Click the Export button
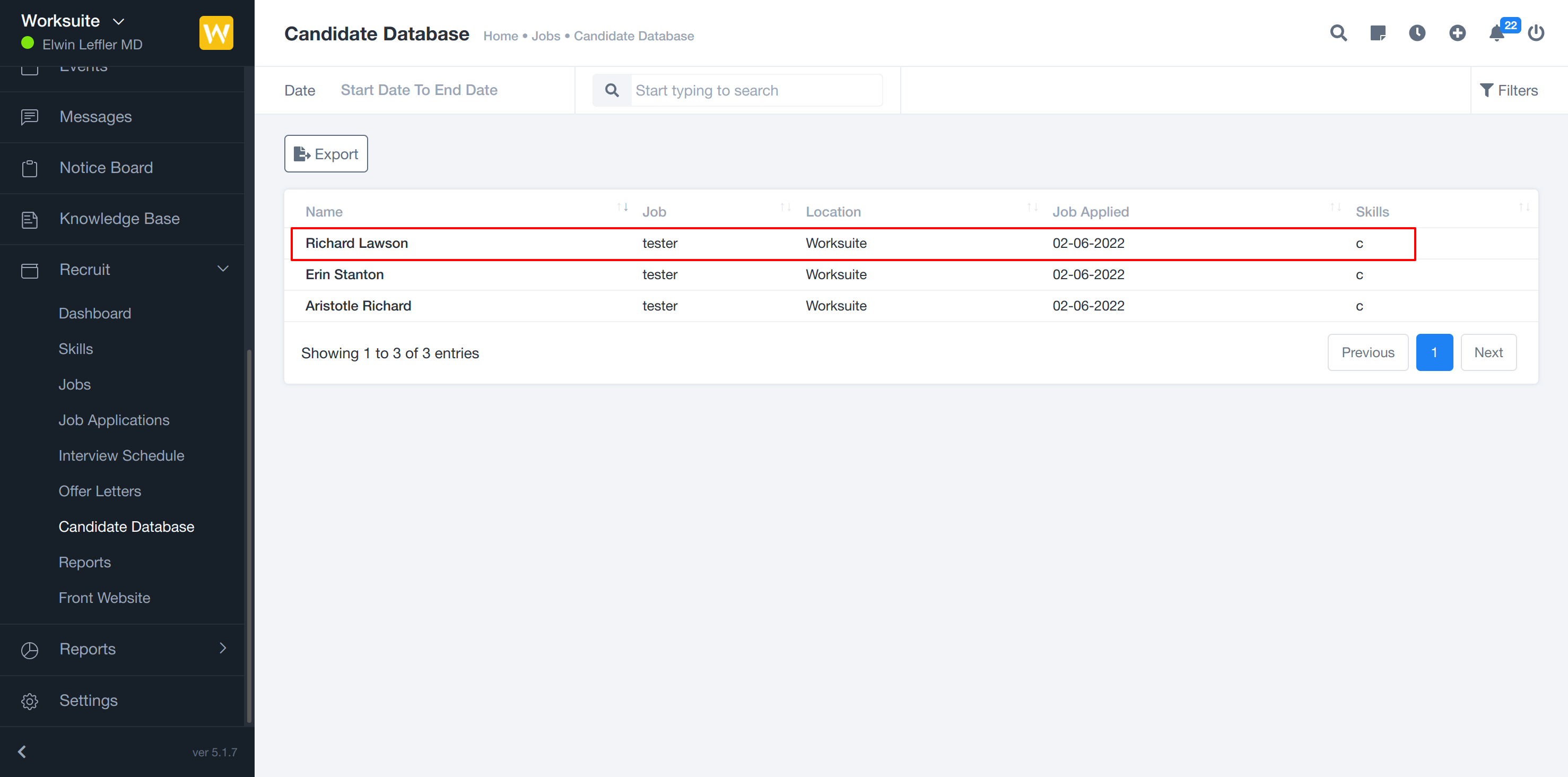This screenshot has height=777, width=1568. (x=326, y=154)
